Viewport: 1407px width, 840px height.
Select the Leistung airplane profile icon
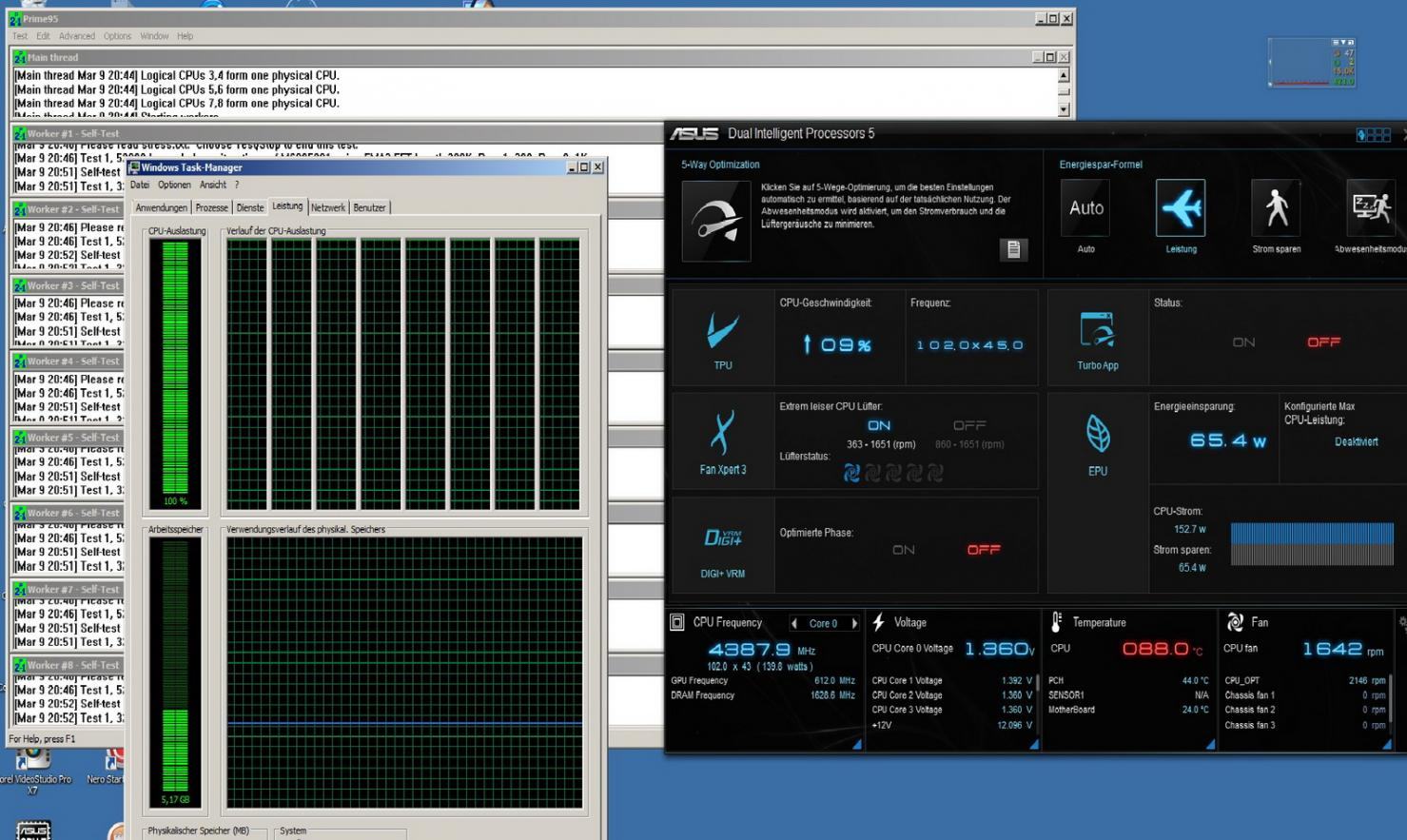(1181, 208)
